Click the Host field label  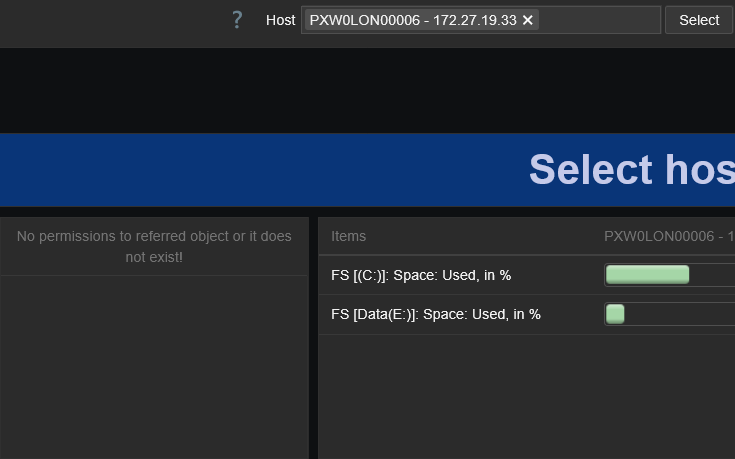[x=280, y=20]
